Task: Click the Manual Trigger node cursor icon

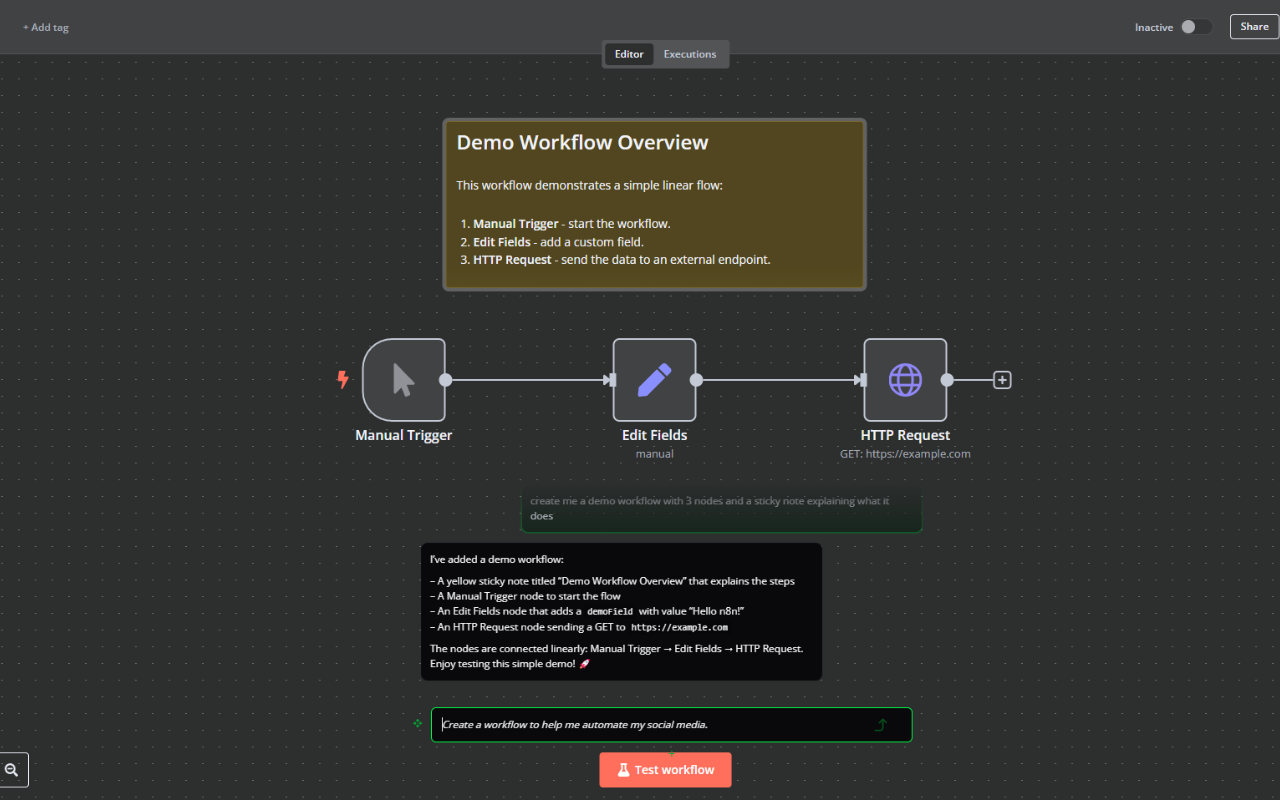Action: (x=404, y=380)
